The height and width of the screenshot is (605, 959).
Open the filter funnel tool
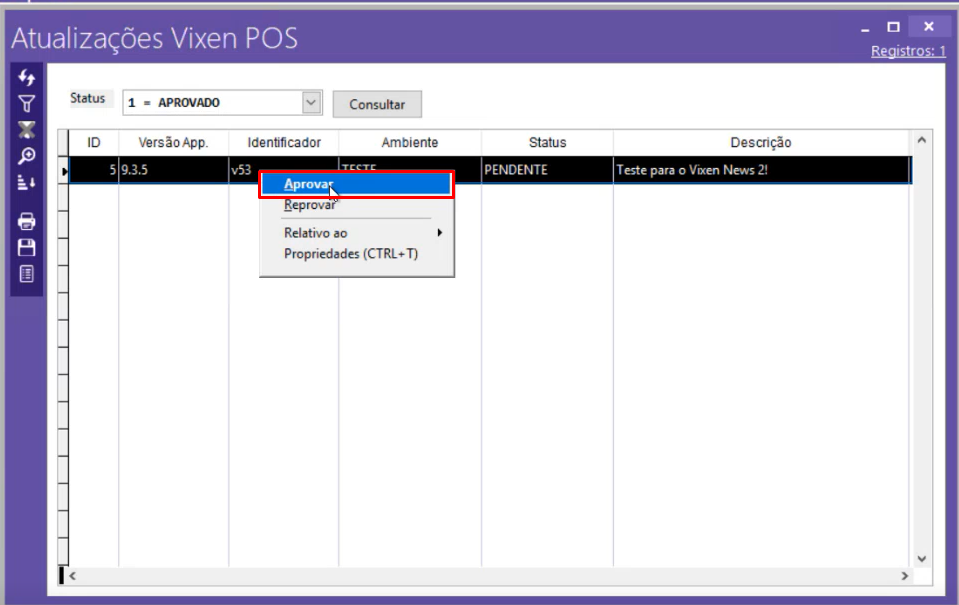coord(27,103)
